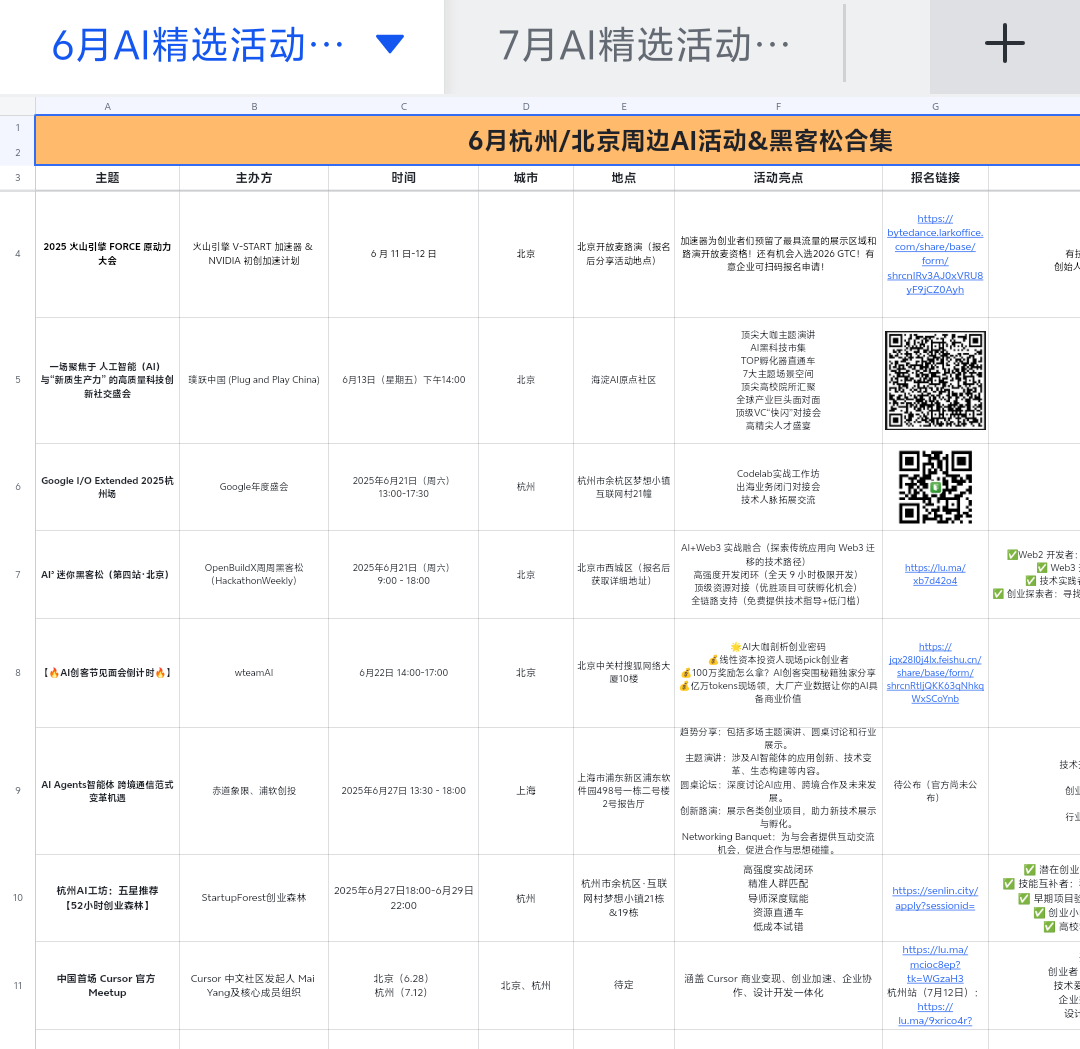
Task: Select row 3 by its row number
Action: 18,178
